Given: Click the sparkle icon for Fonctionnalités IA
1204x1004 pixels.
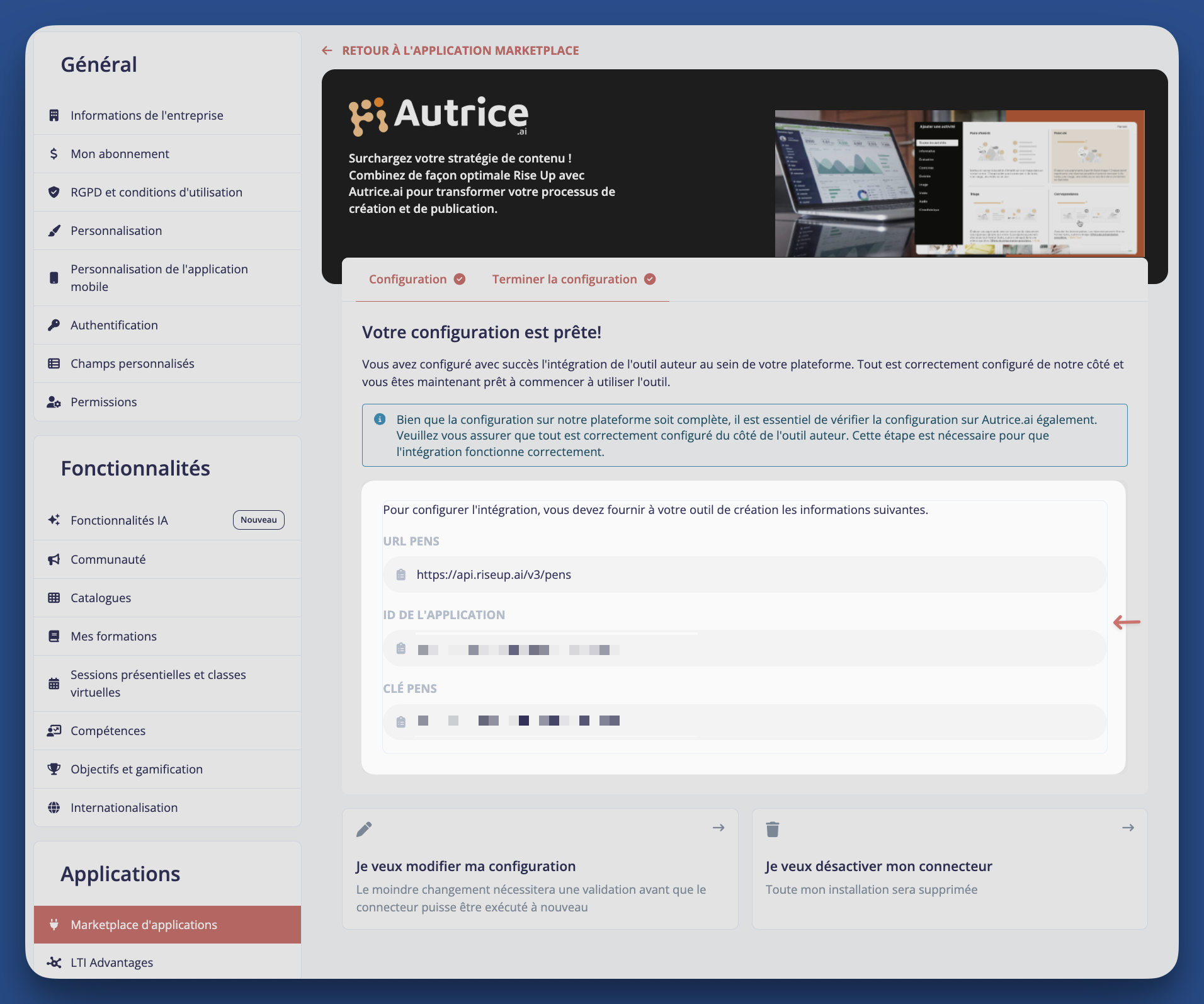Looking at the screenshot, I should click(54, 520).
